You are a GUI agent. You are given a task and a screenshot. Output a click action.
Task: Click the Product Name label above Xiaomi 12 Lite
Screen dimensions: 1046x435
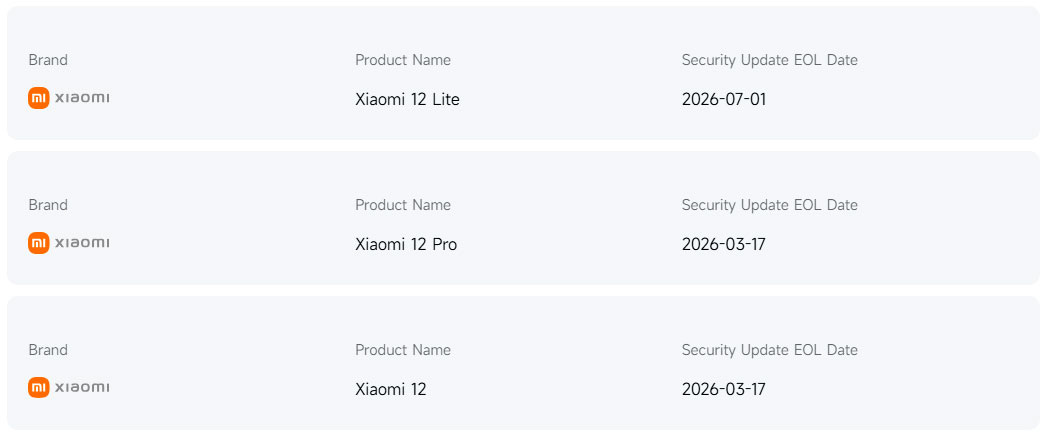point(403,60)
